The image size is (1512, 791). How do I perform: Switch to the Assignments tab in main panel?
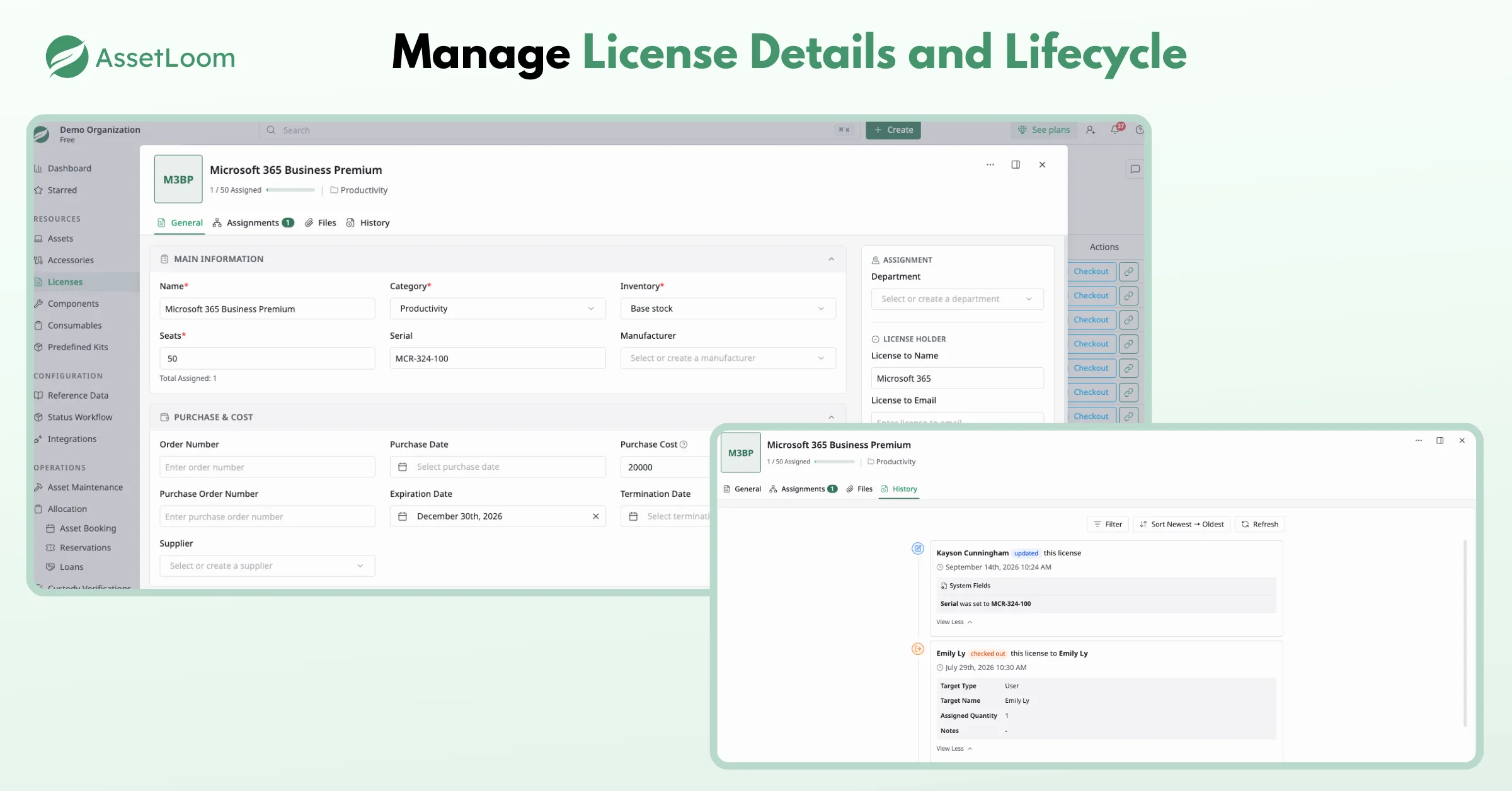[253, 222]
